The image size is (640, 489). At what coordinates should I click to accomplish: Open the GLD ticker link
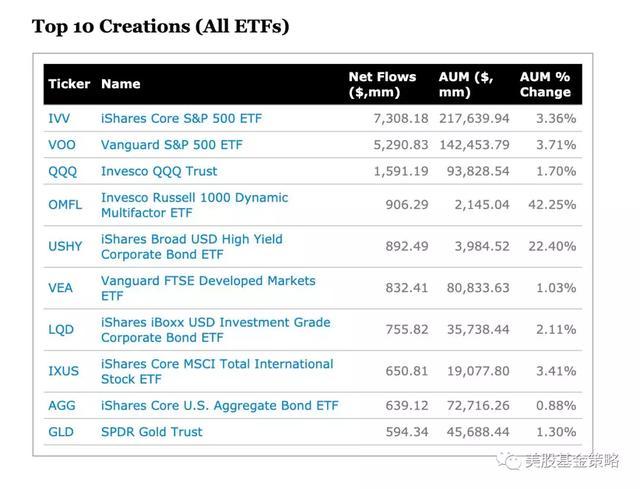(61, 432)
